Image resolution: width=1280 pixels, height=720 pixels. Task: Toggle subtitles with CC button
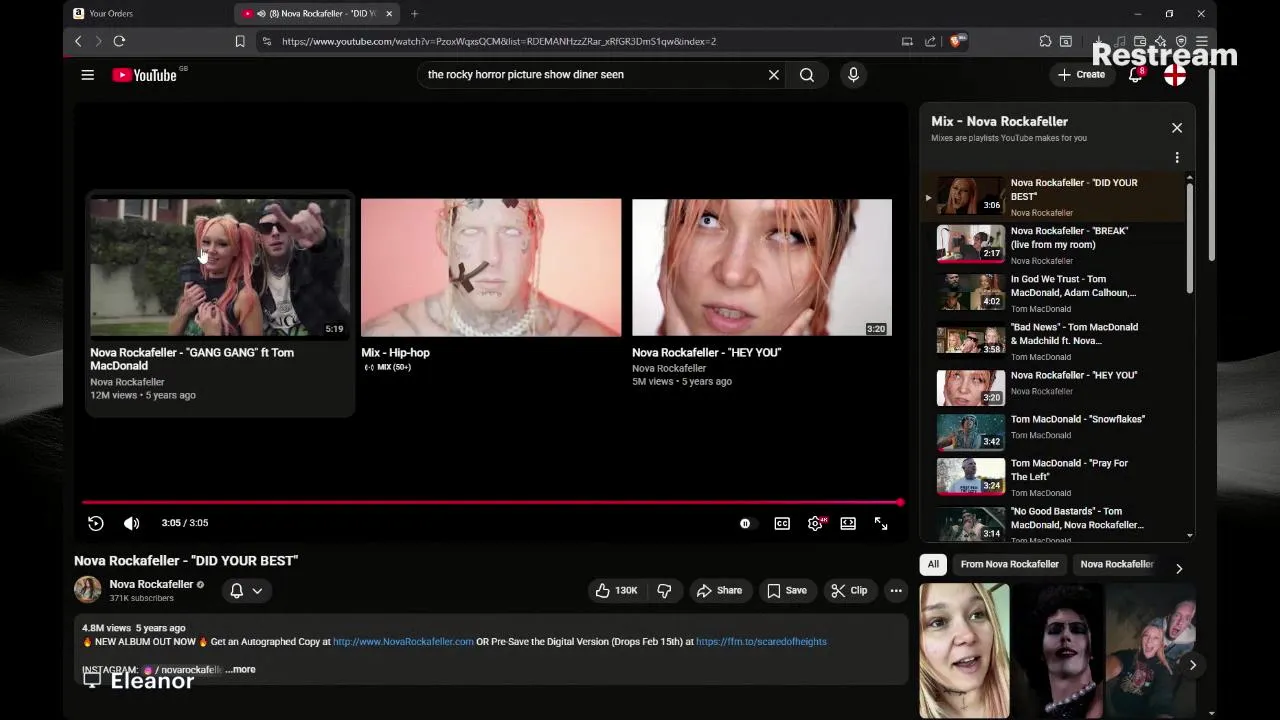click(782, 523)
